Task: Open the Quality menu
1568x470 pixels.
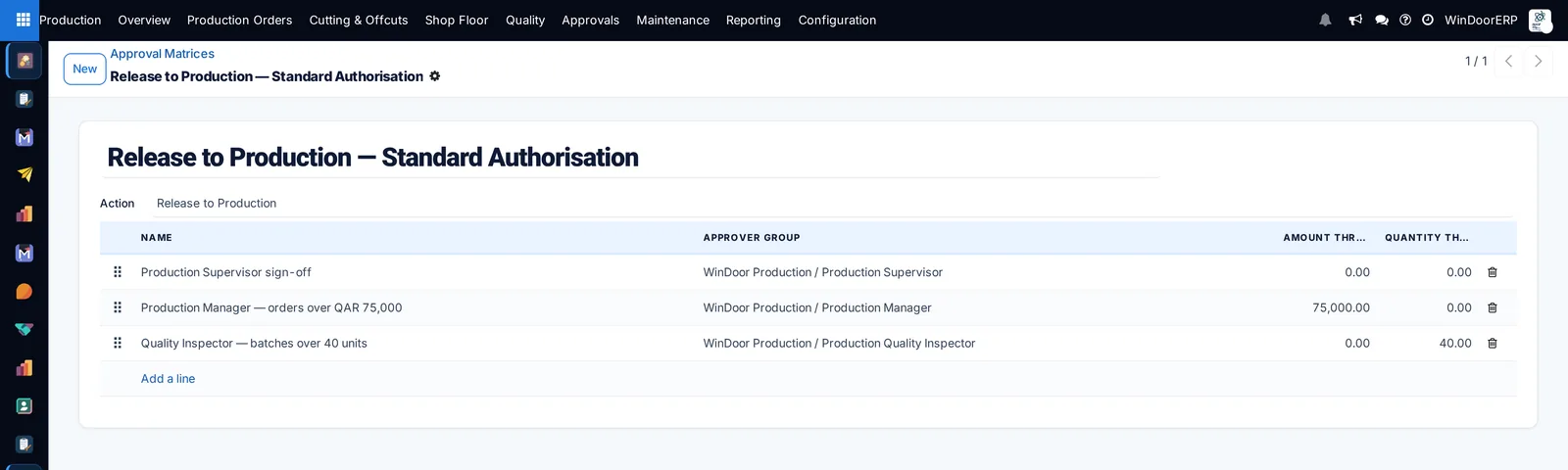Action: 525,20
